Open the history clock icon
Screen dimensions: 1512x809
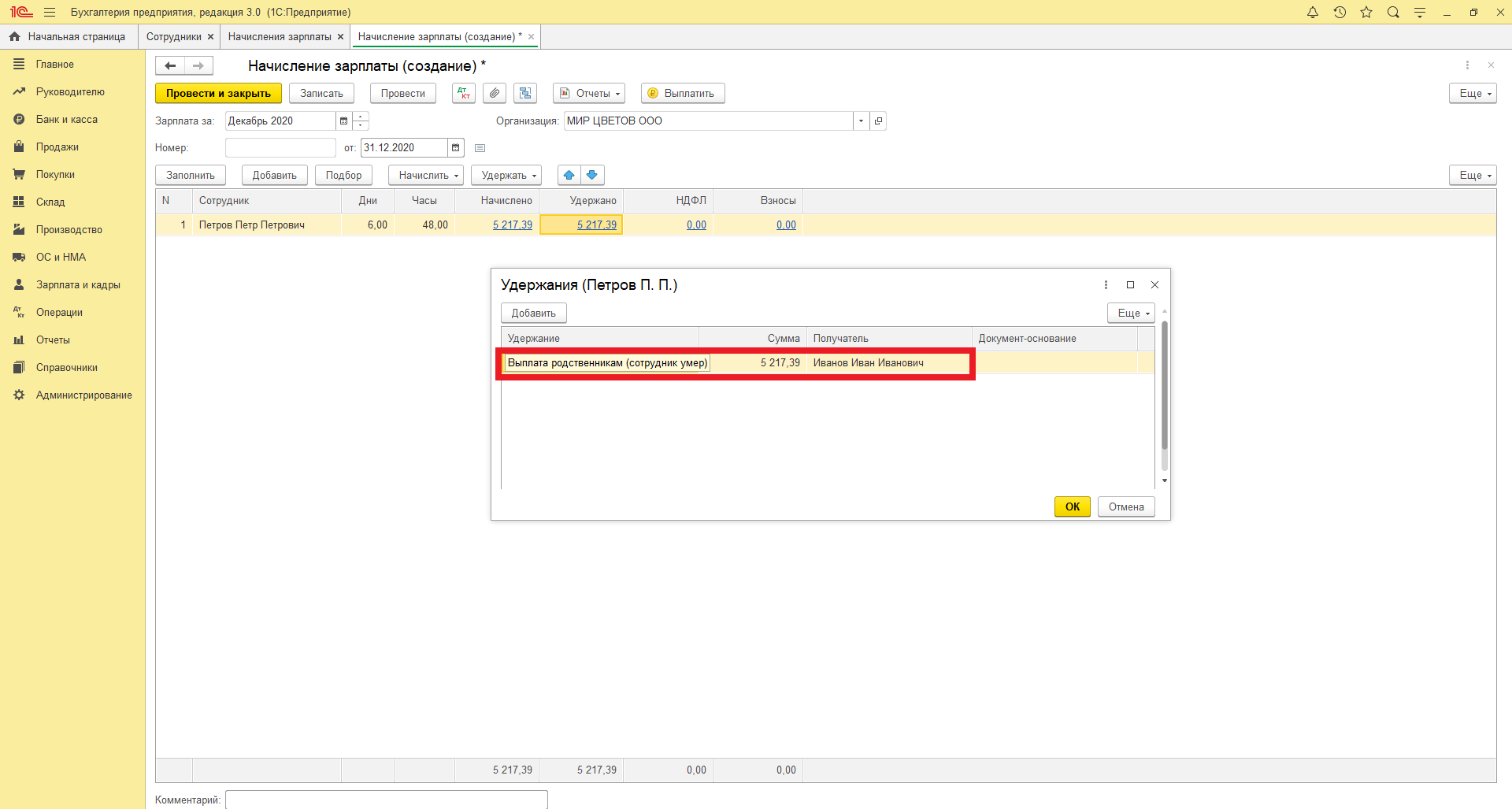pyautogui.click(x=1340, y=13)
